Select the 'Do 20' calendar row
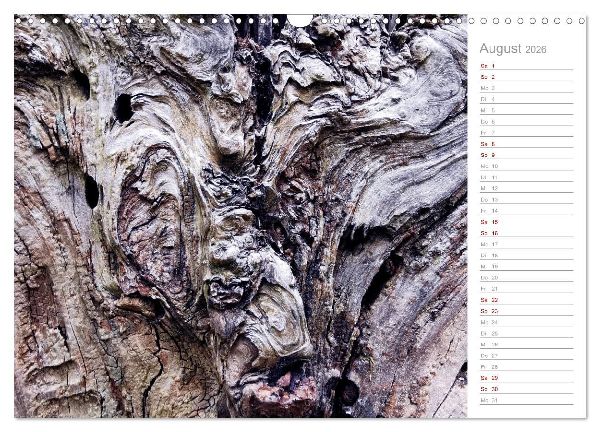This screenshot has width=600, height=432. [527, 277]
